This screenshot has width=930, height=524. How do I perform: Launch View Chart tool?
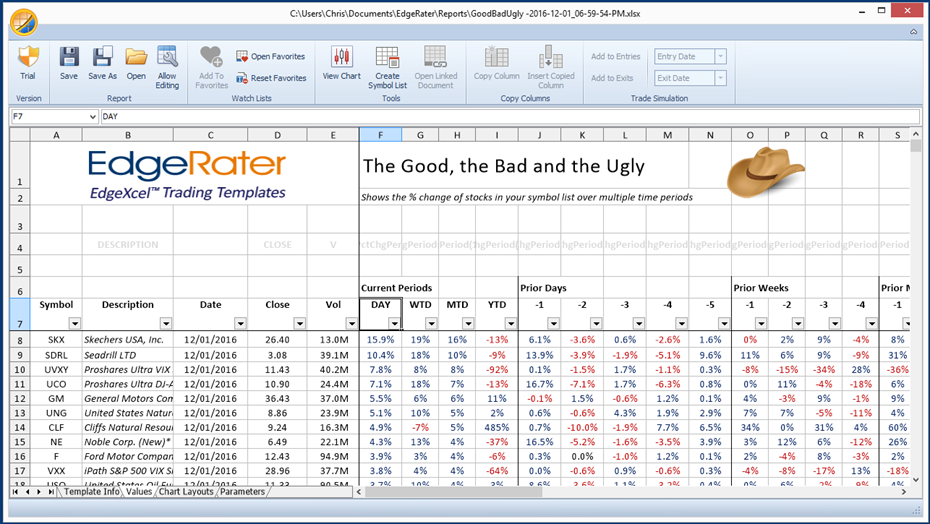pyautogui.click(x=342, y=58)
